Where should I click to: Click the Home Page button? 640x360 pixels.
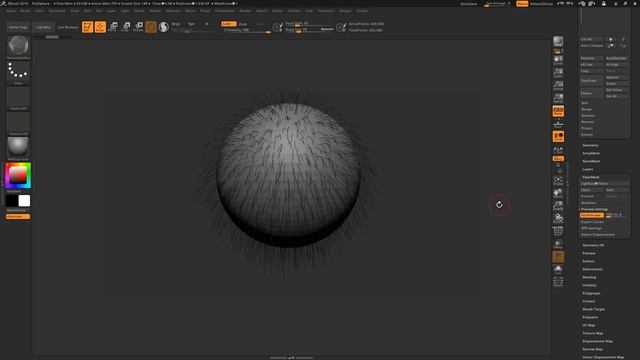[x=18, y=27]
